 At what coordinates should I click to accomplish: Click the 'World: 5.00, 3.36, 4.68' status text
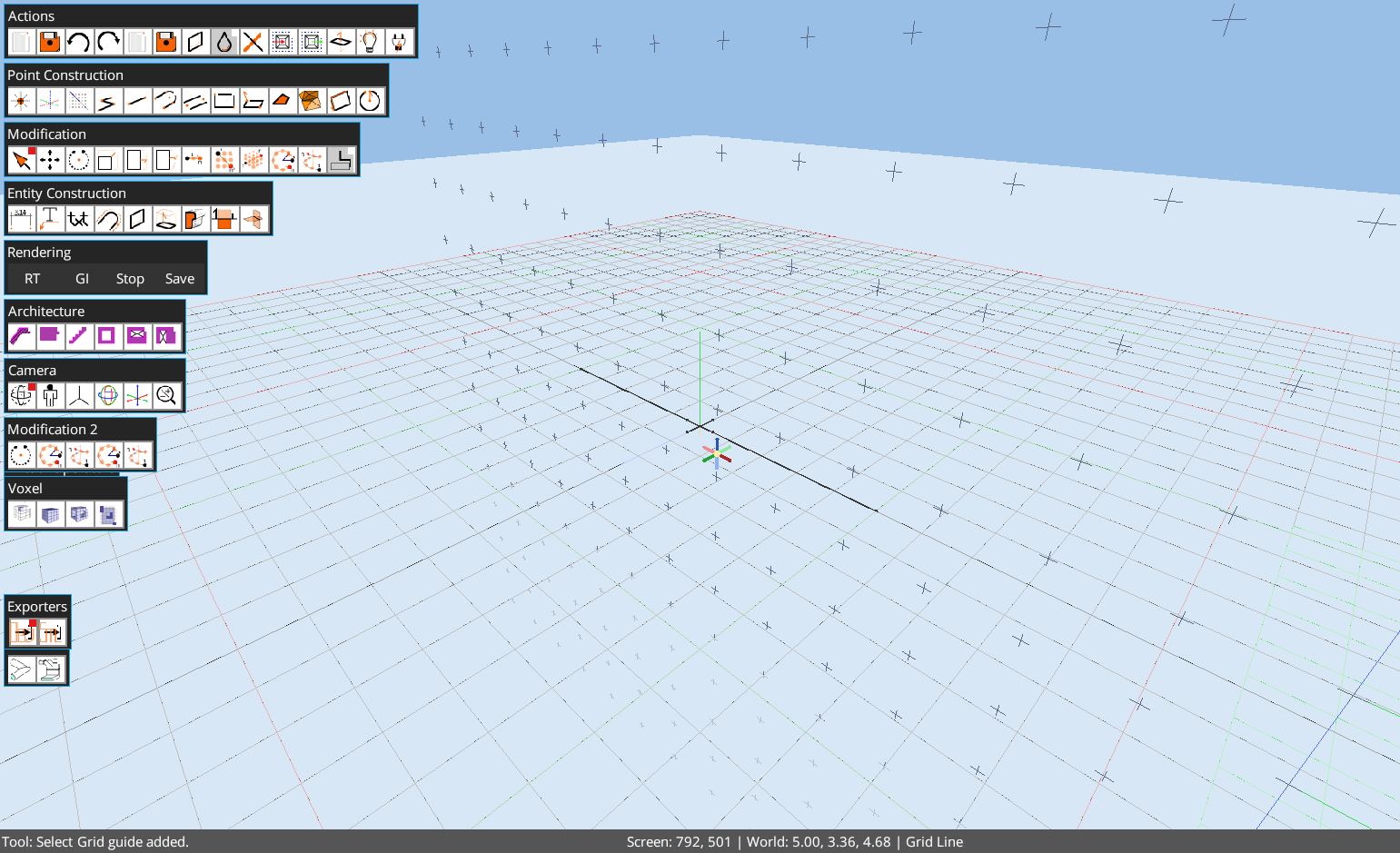[819, 842]
